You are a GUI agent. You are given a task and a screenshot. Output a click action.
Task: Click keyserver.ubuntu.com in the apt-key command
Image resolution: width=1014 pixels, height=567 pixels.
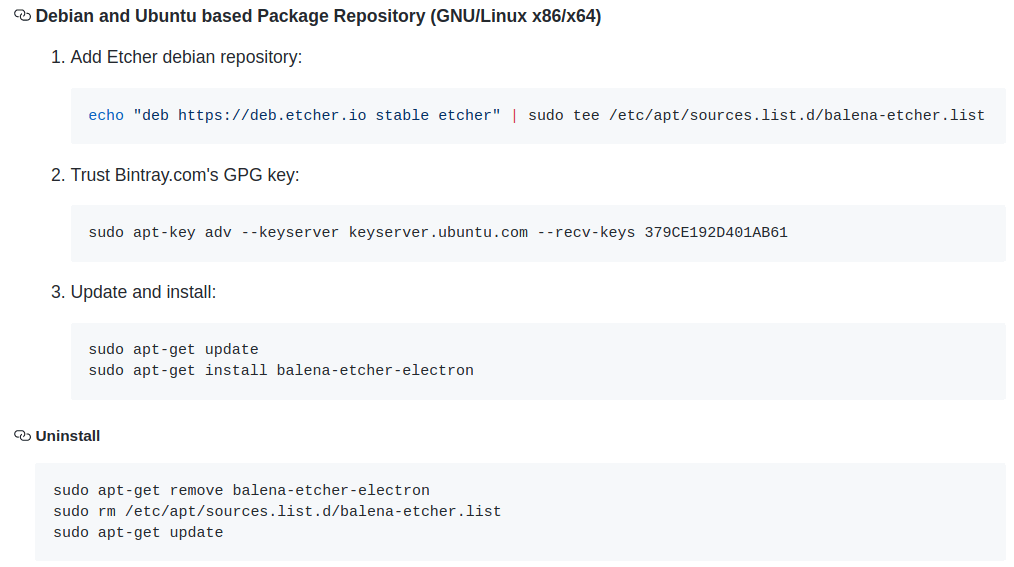coord(438,233)
